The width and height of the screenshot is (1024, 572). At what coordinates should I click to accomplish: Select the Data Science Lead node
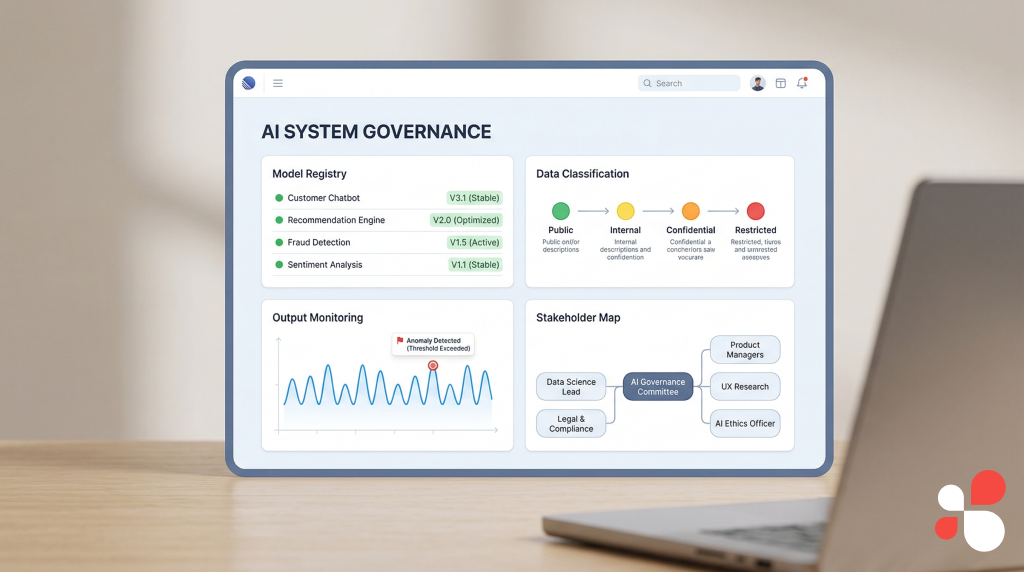pyautogui.click(x=571, y=387)
